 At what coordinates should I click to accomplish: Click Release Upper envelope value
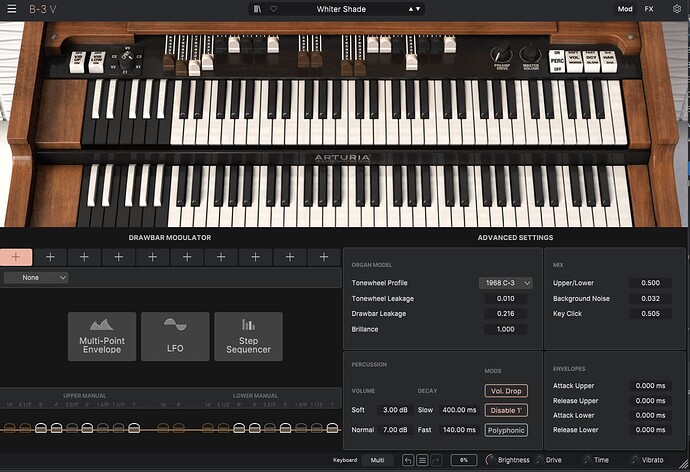pos(650,401)
